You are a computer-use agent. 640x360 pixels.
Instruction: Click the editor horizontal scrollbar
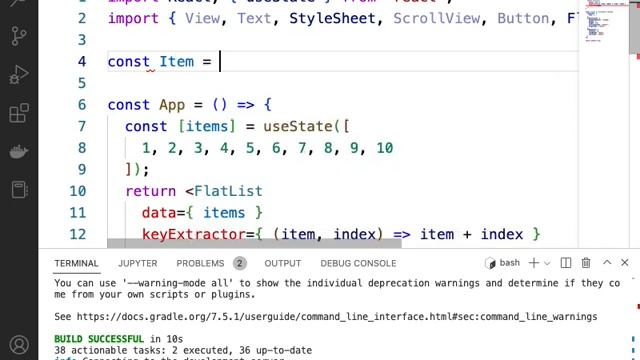pos(254,244)
